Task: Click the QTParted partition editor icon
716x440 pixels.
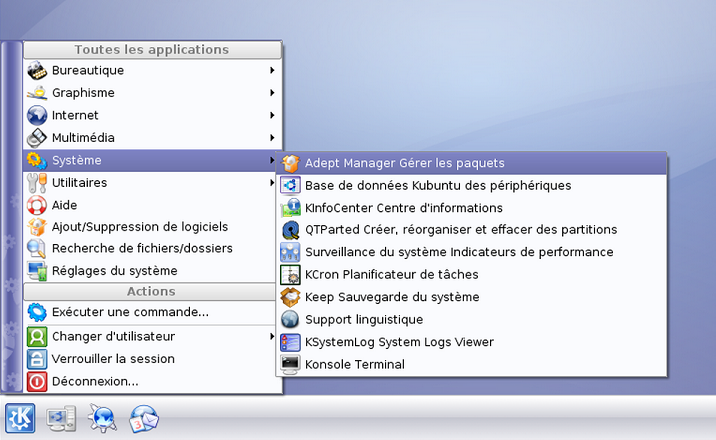Action: (290, 230)
